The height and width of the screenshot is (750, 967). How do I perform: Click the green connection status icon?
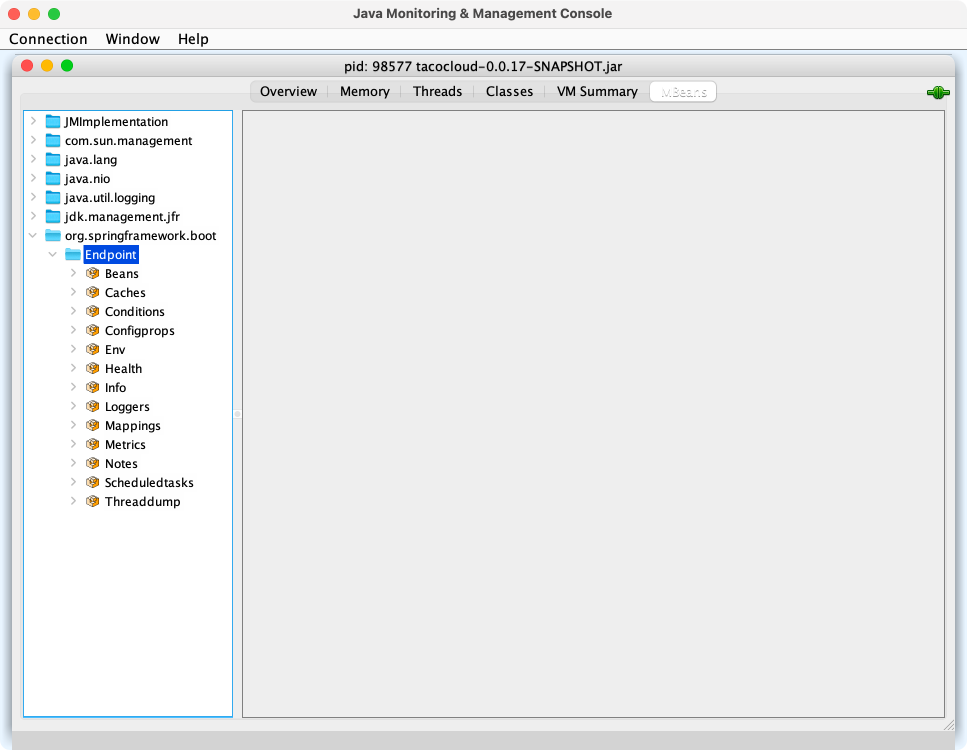937,93
